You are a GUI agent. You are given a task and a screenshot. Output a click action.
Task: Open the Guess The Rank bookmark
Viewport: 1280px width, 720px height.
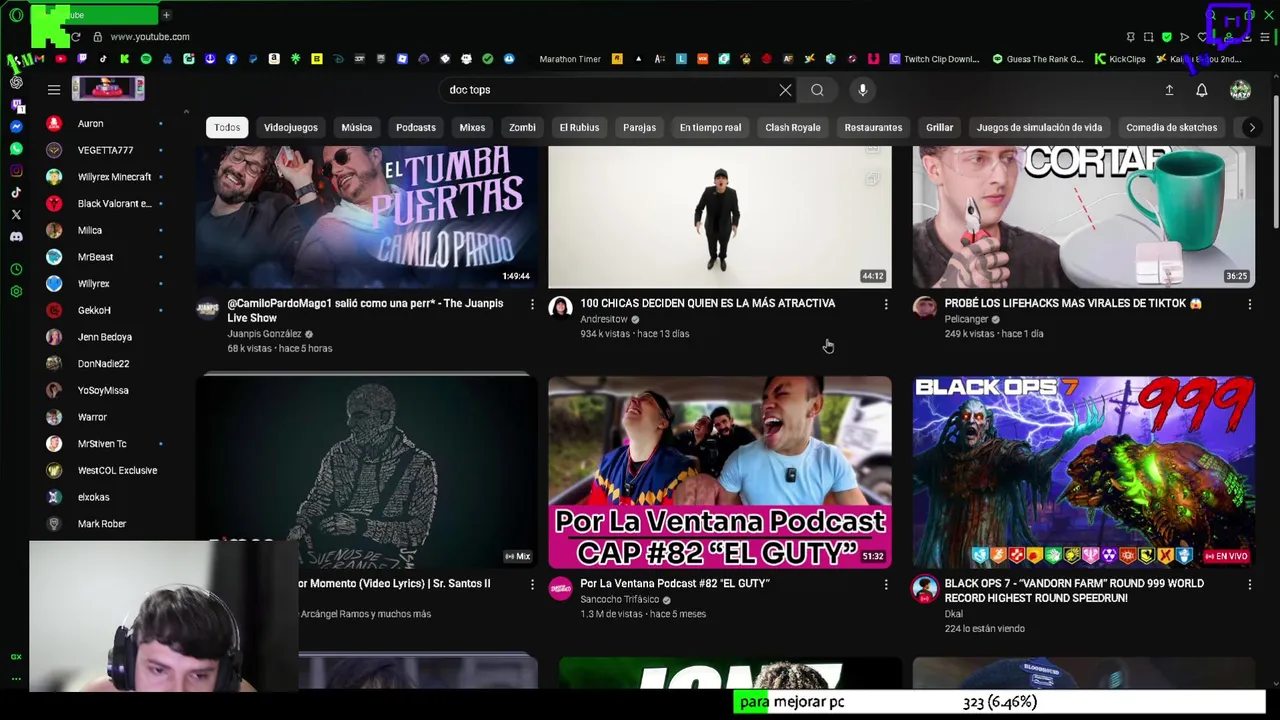tap(1038, 59)
